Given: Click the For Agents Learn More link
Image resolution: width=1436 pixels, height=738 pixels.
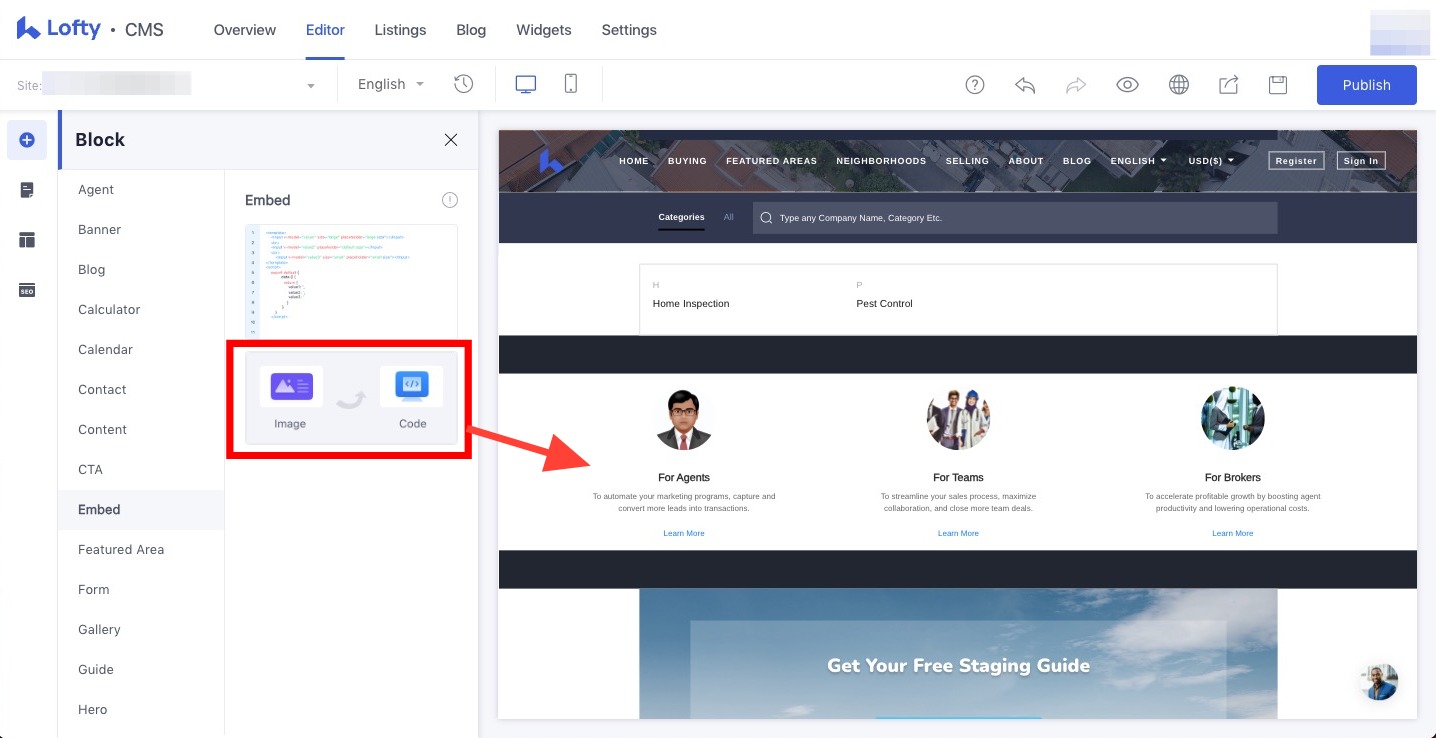Looking at the screenshot, I should click(x=683, y=533).
